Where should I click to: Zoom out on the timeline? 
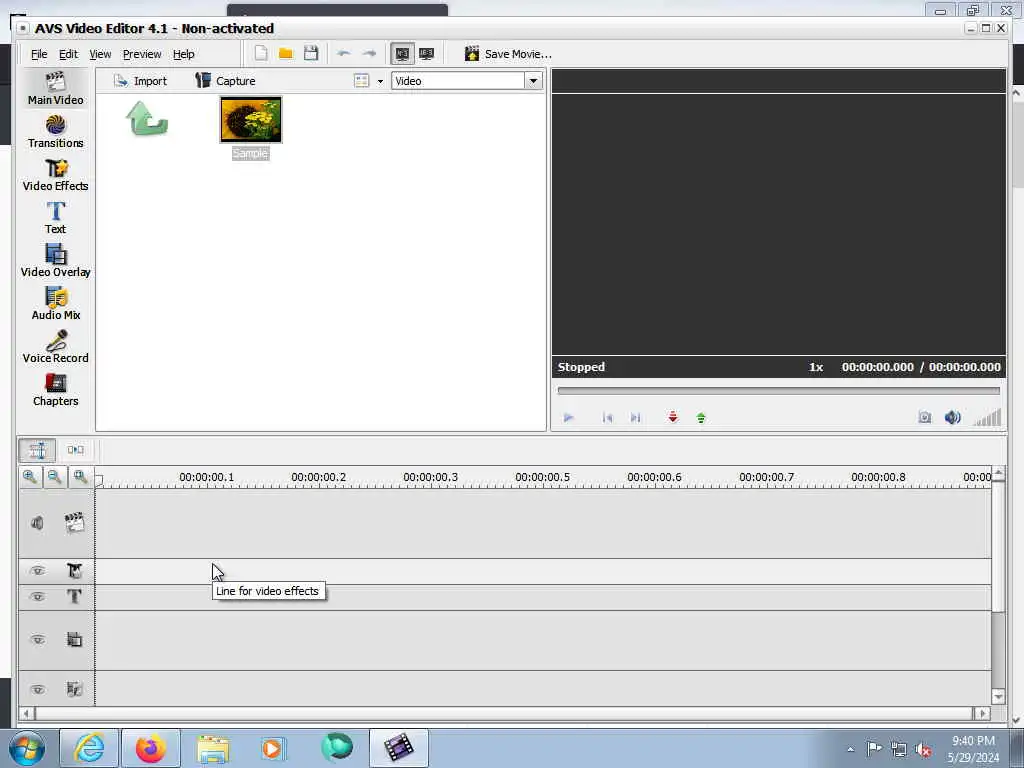pyautogui.click(x=55, y=477)
